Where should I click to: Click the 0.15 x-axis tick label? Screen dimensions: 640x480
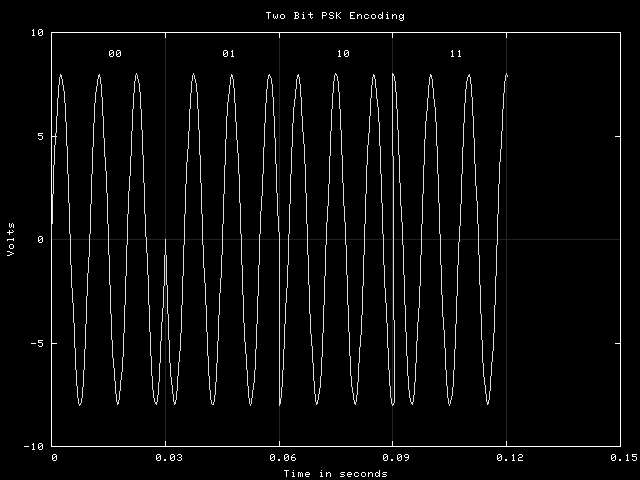tap(621, 457)
